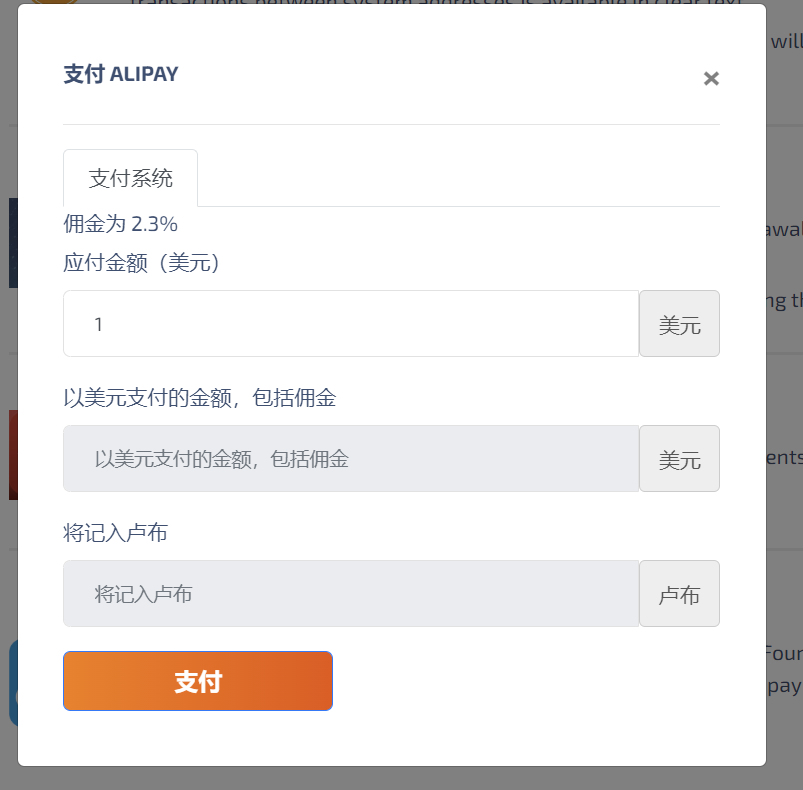Screen dimensions: 803x790
Task: Click the 佣金为 2.3% commission text
Action: (x=120, y=224)
